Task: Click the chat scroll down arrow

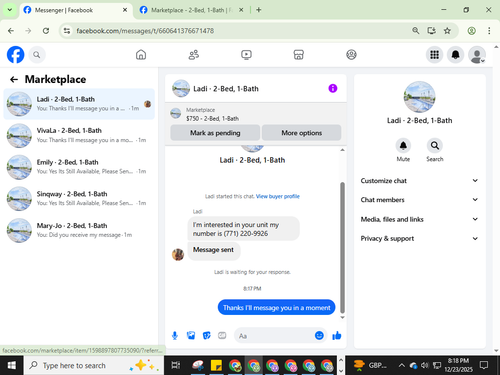Action: pos(342,317)
